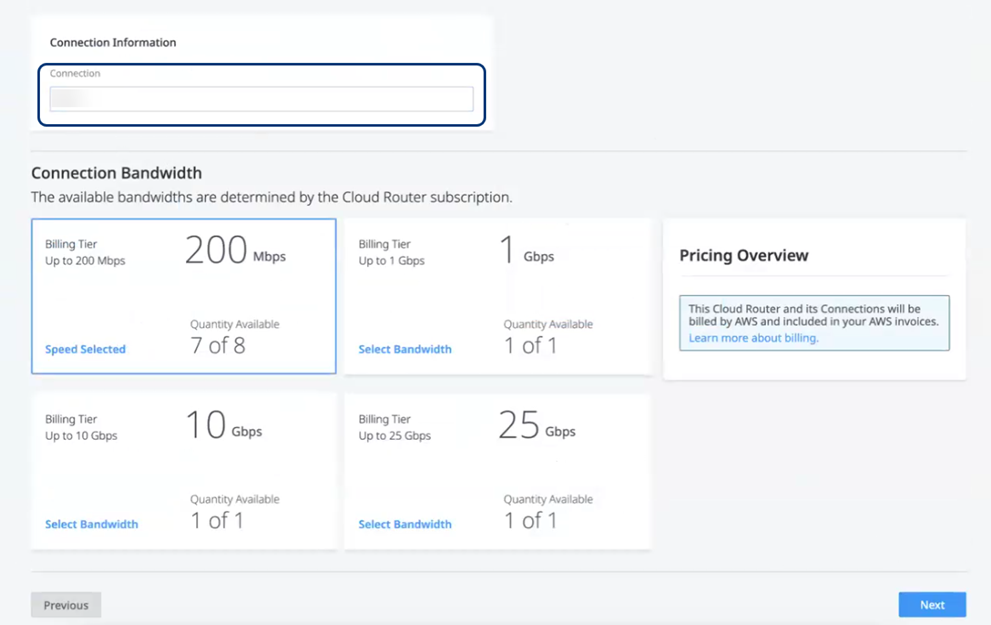The height and width of the screenshot is (625, 991).
Task: Click the 1 Gbps billing tier card
Action: coord(498,296)
